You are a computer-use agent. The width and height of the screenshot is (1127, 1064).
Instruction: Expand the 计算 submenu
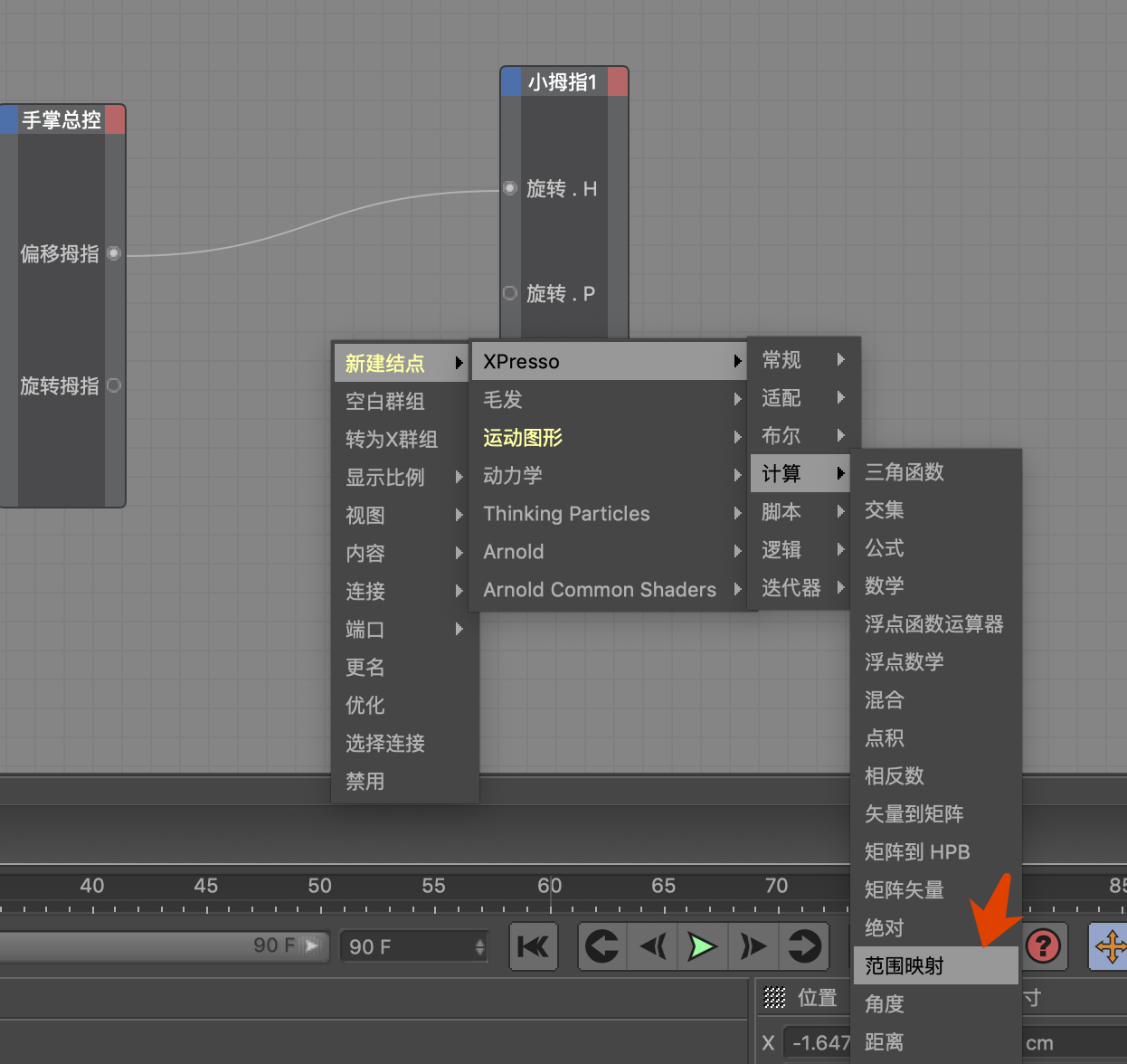[x=800, y=473]
